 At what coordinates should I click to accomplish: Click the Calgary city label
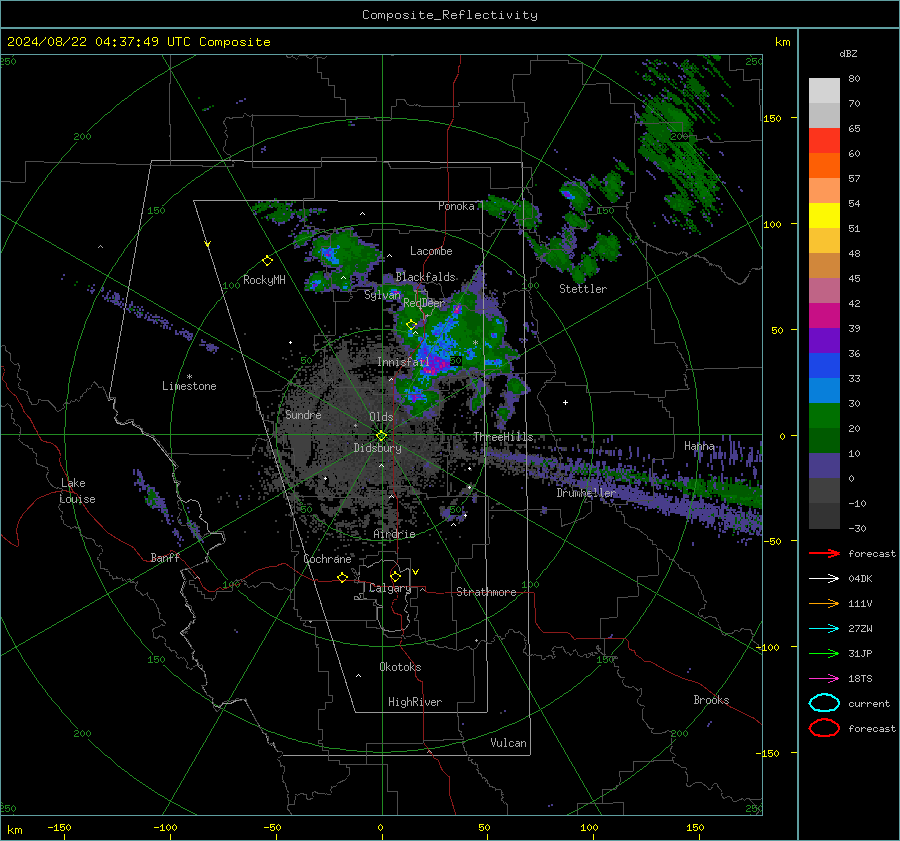pos(390,588)
